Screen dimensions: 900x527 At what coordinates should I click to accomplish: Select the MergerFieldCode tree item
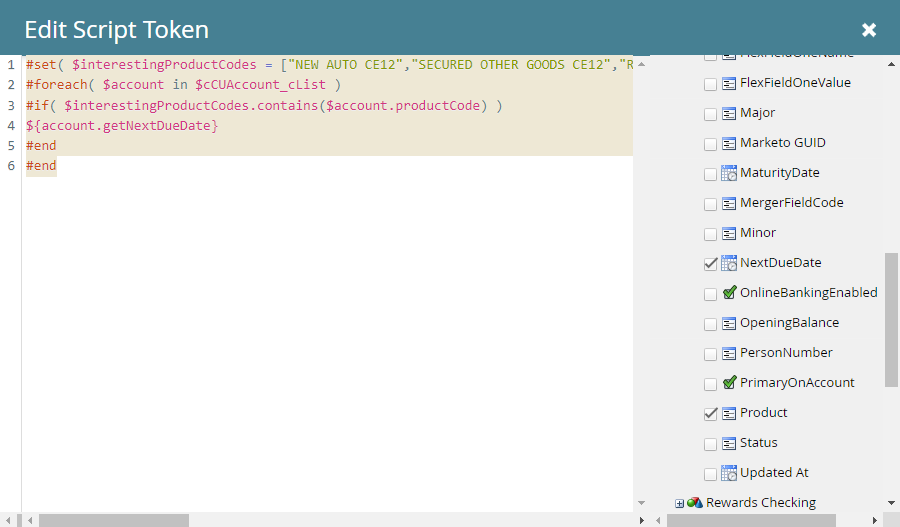(x=791, y=203)
